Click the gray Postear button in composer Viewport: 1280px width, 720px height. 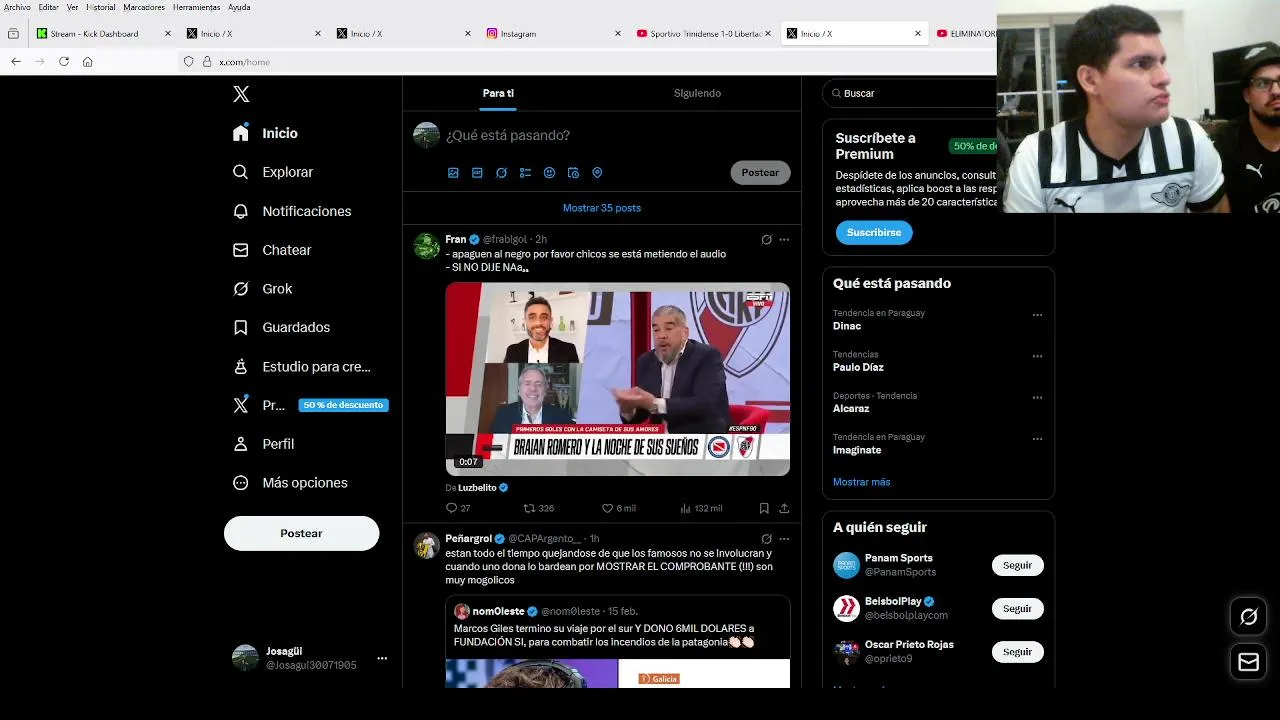(x=760, y=173)
